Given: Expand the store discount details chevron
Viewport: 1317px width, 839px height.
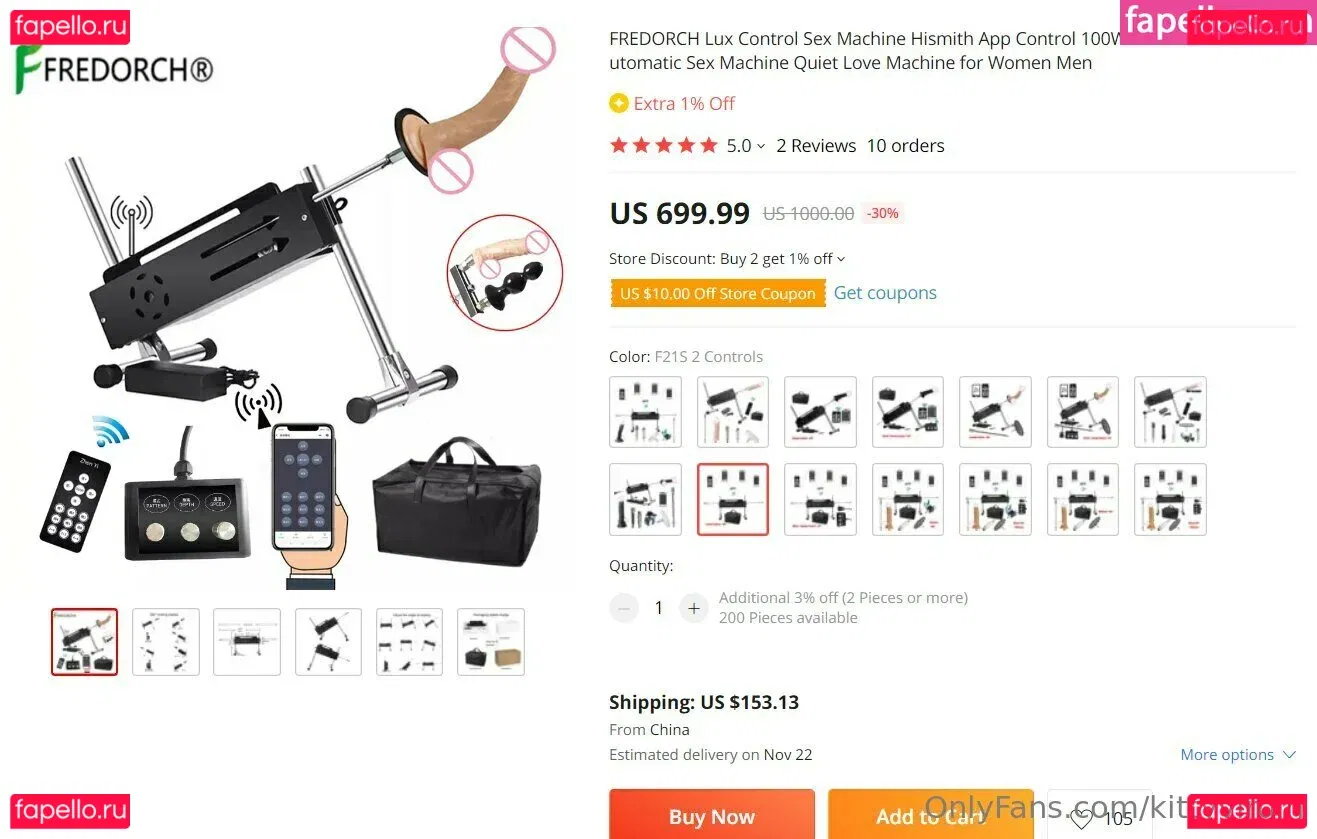Looking at the screenshot, I should pos(841,259).
